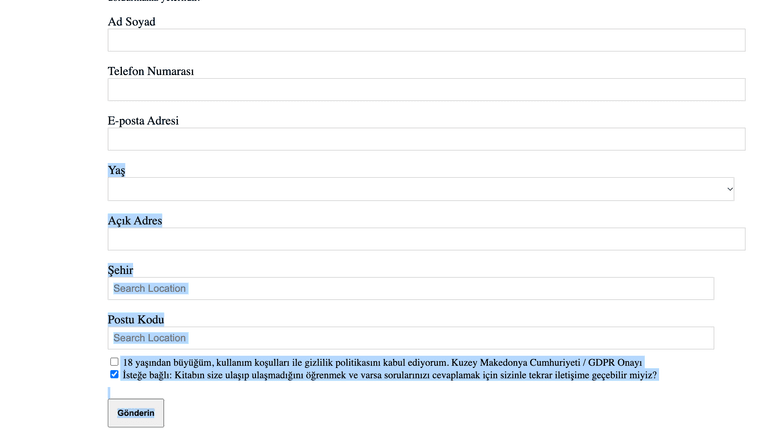Click the E-posta Adresi label
This screenshot has height=432, width=760.
point(143,121)
